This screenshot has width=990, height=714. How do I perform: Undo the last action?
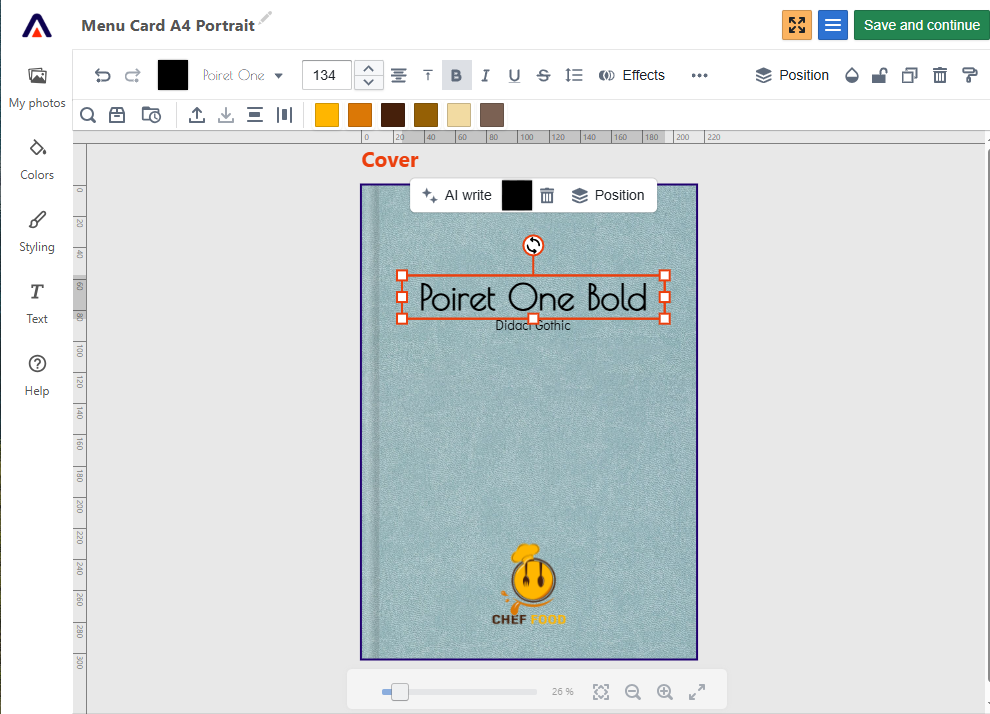[102, 75]
